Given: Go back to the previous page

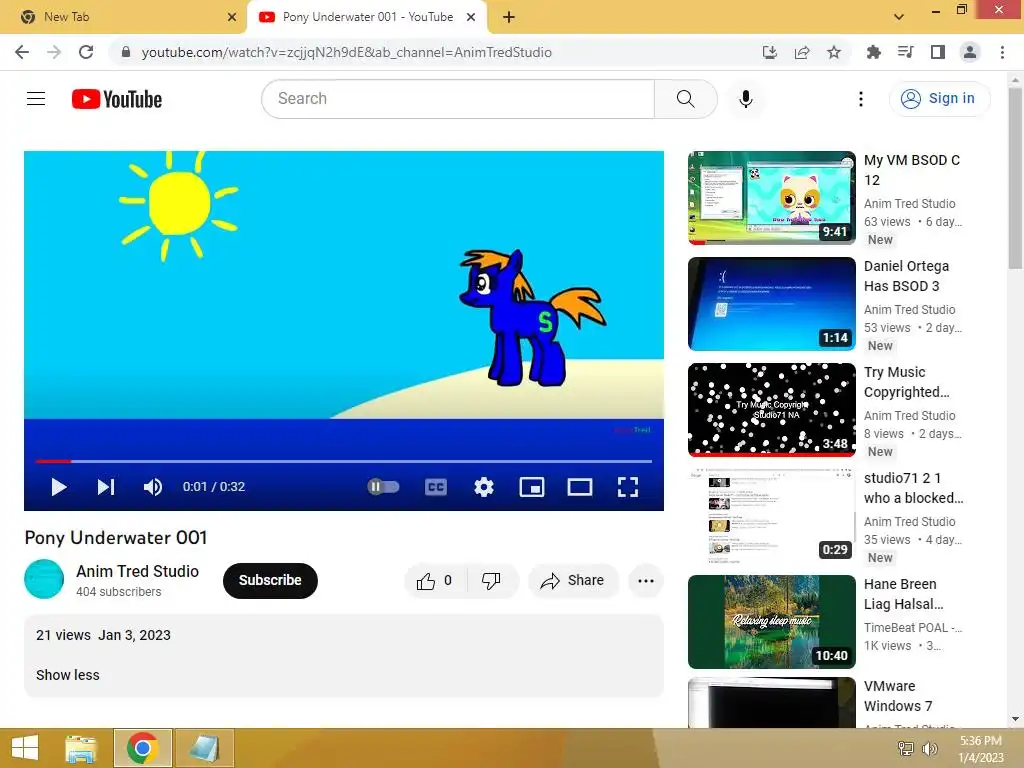Looking at the screenshot, I should [x=22, y=52].
